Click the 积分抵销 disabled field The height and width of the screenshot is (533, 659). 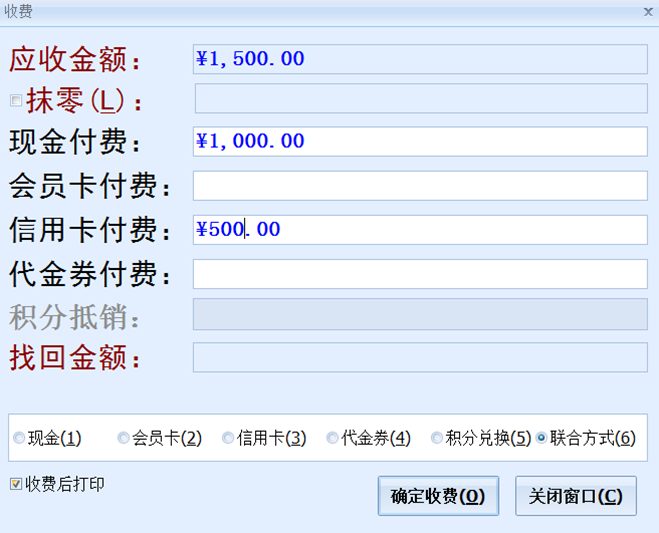(420, 314)
